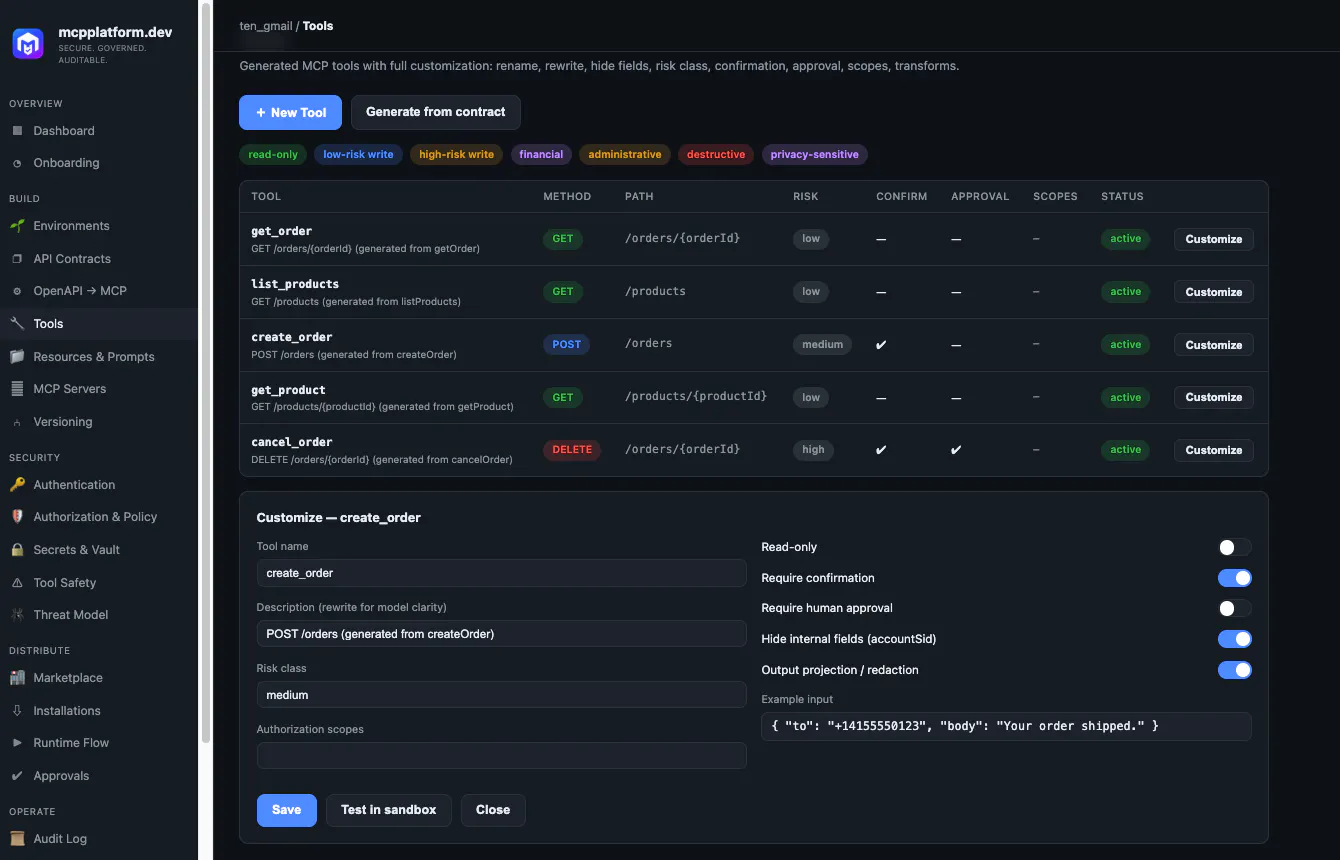Click the Threat Model spider icon
Image resolution: width=1340 pixels, height=860 pixels.
click(17, 615)
